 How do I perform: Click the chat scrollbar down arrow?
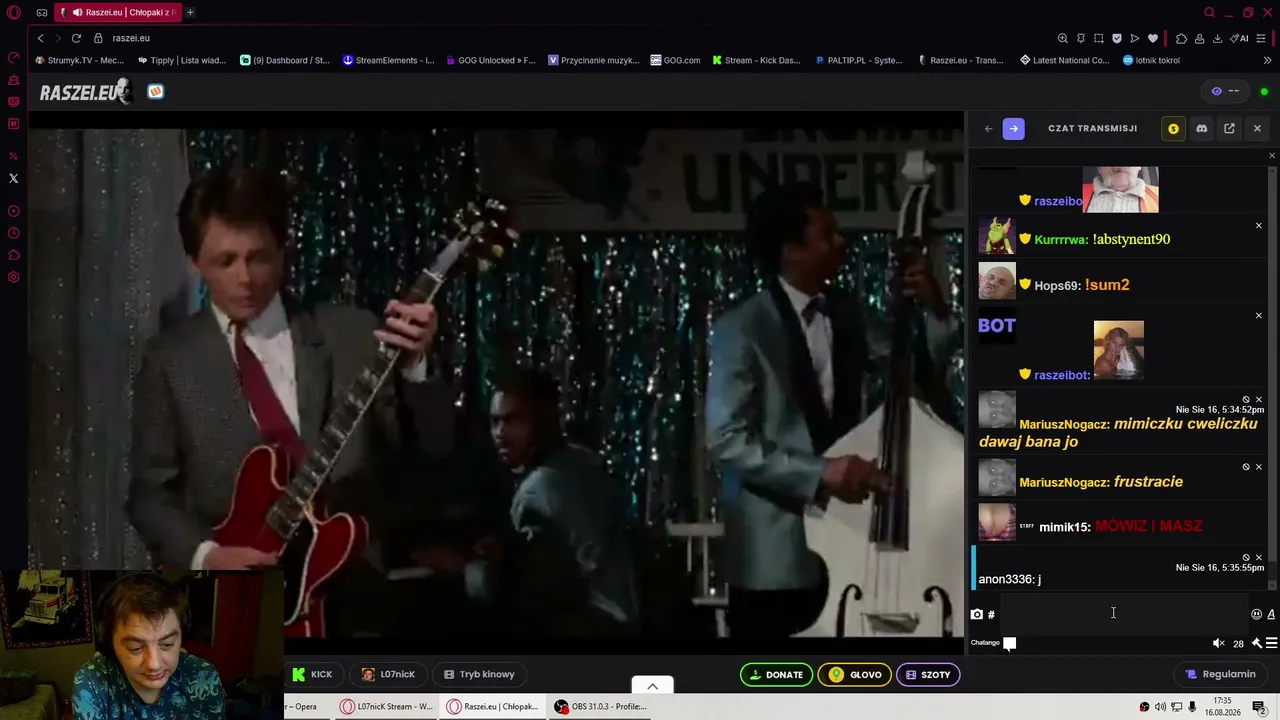[x=1272, y=586]
